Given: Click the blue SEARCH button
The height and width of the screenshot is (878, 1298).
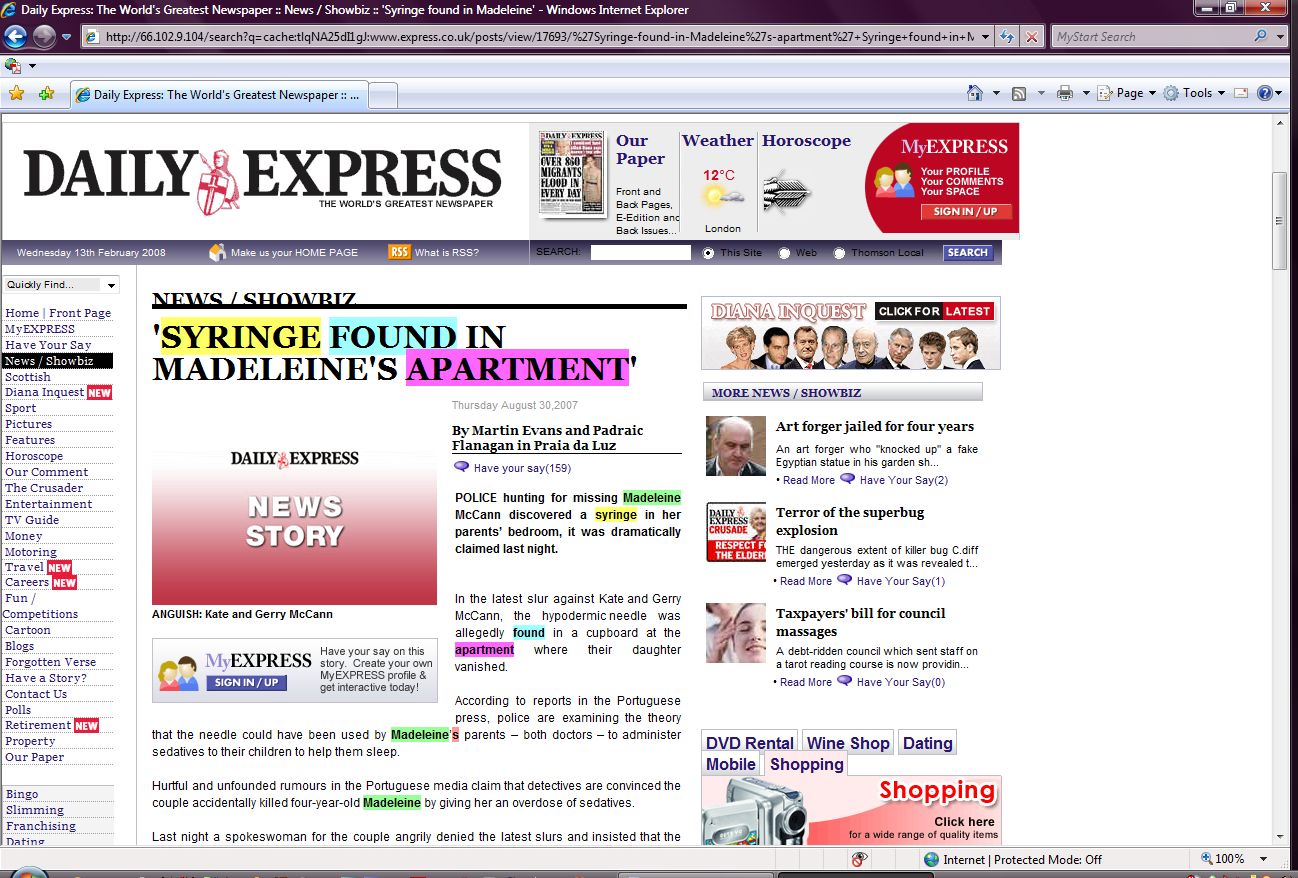Looking at the screenshot, I should click(x=967, y=253).
